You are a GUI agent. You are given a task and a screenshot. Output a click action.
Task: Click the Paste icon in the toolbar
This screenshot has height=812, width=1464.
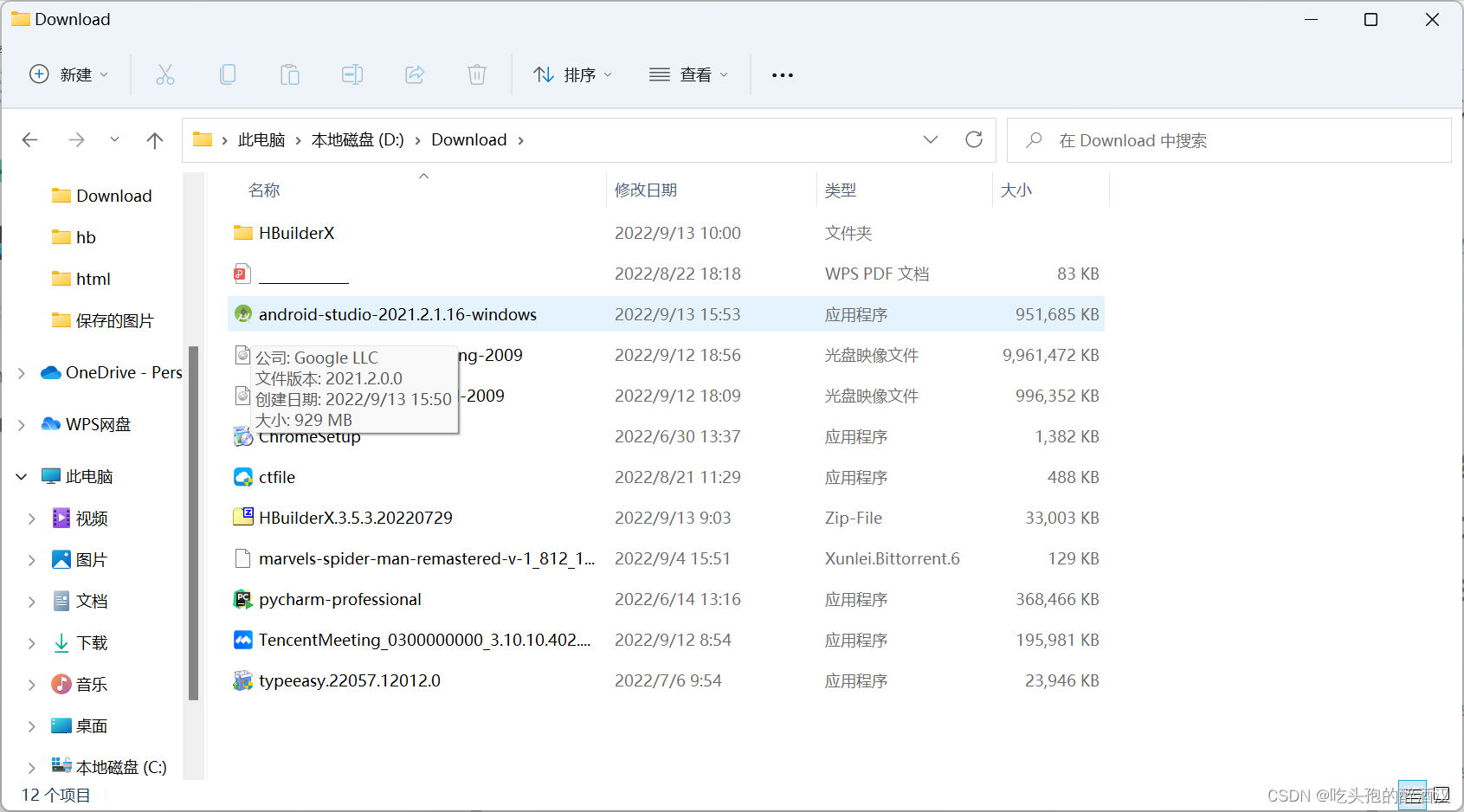pyautogui.click(x=290, y=74)
